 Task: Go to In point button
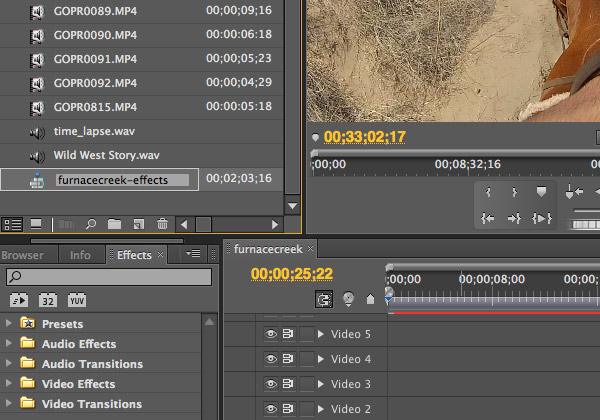pyautogui.click(x=488, y=218)
